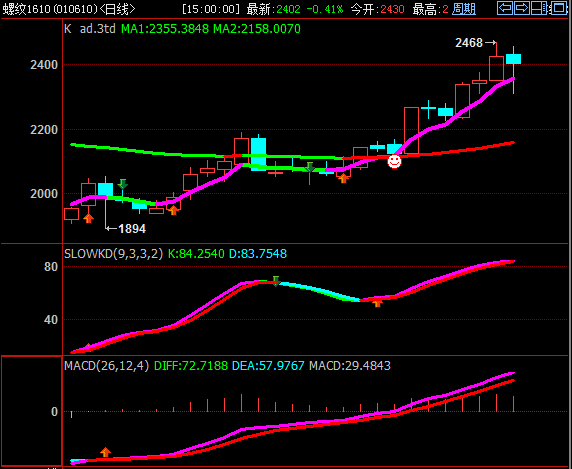Select the cyan candlestick with the 1894 low wick
This screenshot has width=572, height=469.
tap(105, 190)
